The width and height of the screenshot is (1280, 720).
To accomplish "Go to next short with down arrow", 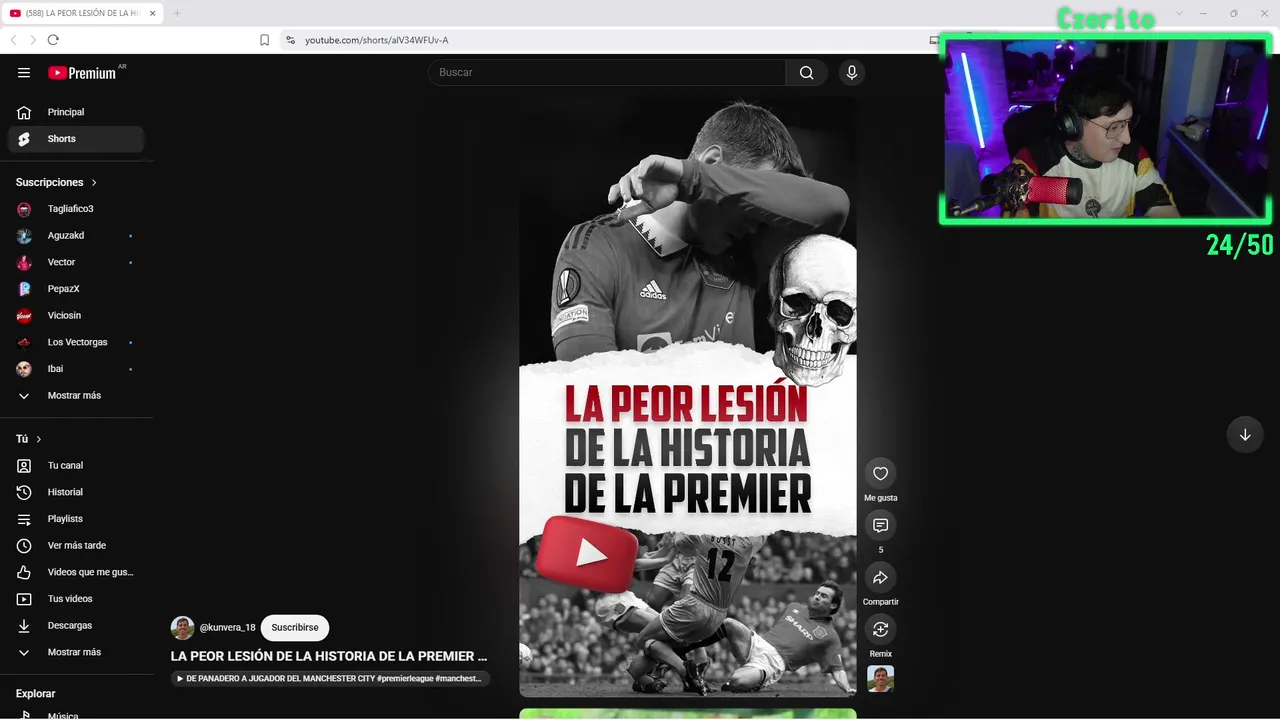I will click(1245, 435).
